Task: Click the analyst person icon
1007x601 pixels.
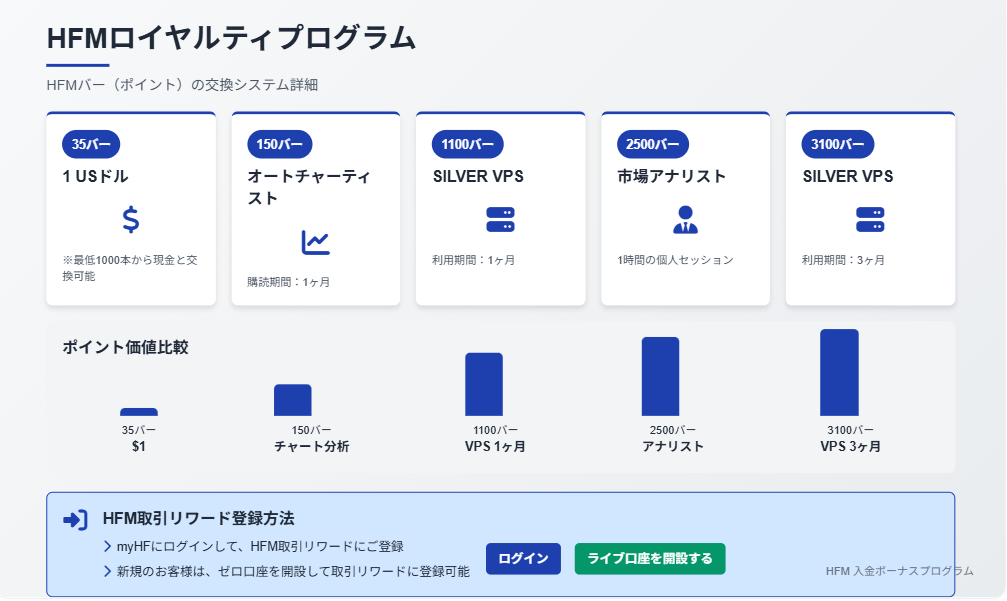Action: (x=685, y=220)
